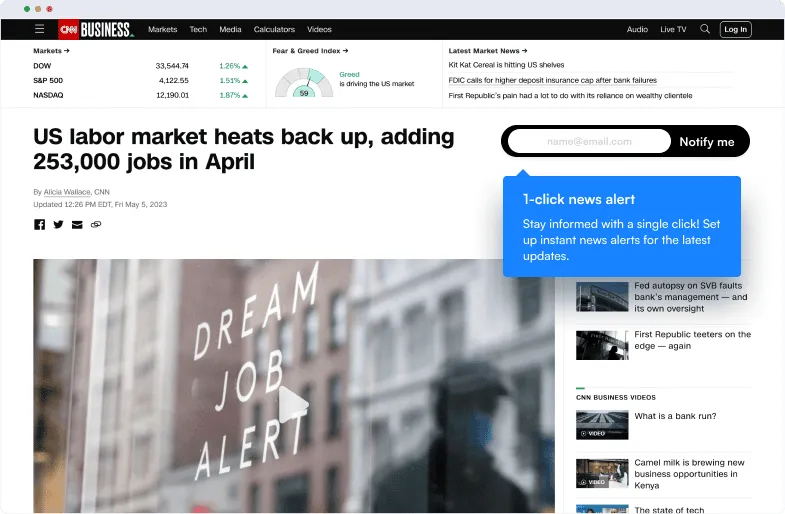Open the Fear & Greed Index heading
Viewport: 785px width, 514px height.
tap(310, 51)
